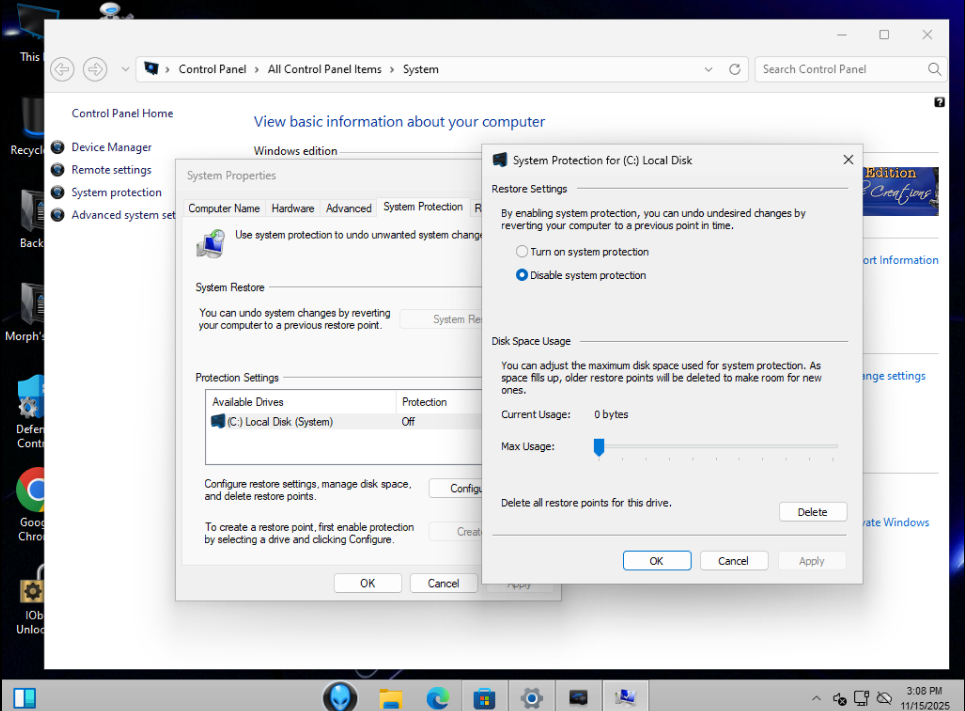Click the System protection shield icon

(x=58, y=193)
